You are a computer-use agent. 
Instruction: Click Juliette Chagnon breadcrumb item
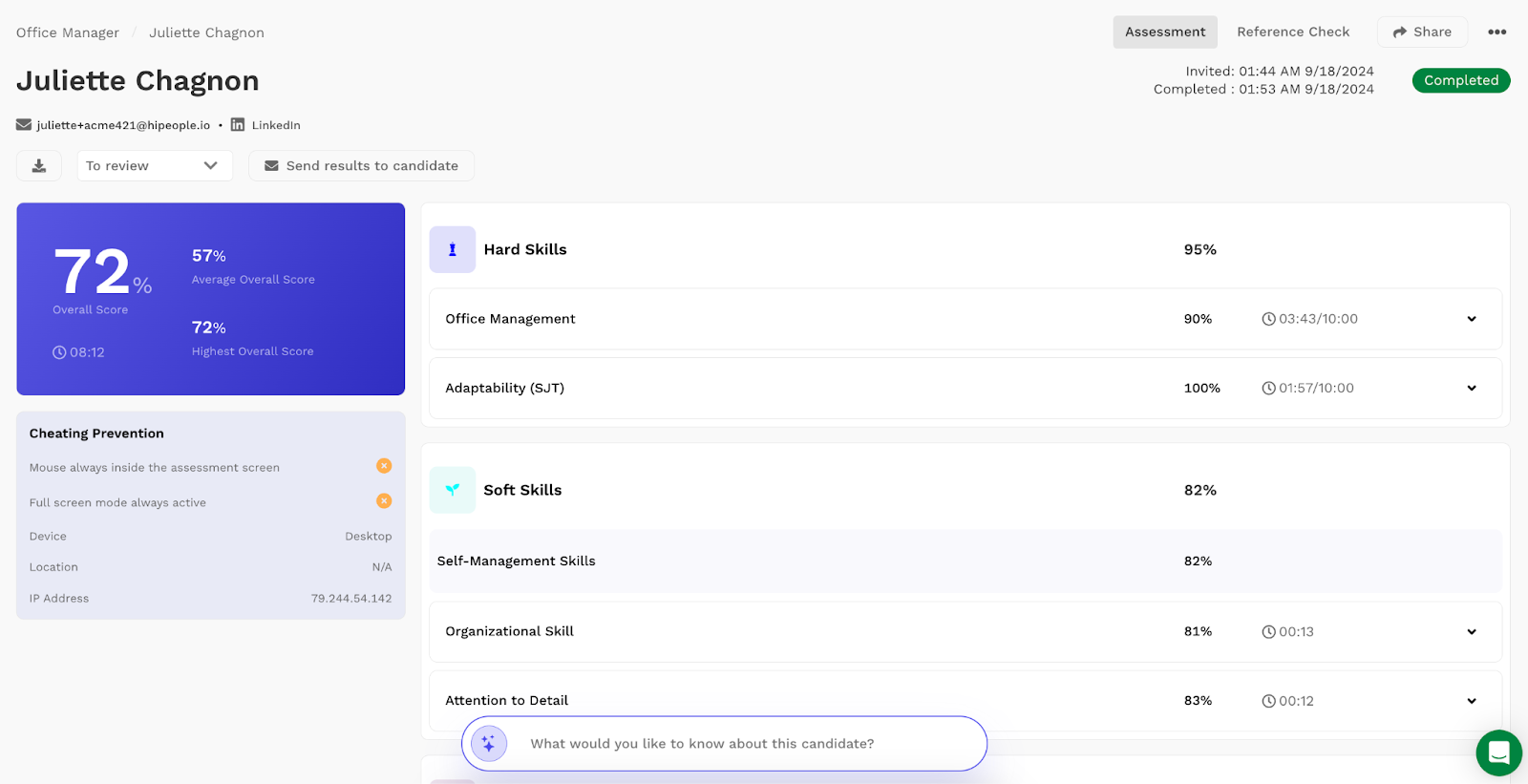[x=206, y=32]
